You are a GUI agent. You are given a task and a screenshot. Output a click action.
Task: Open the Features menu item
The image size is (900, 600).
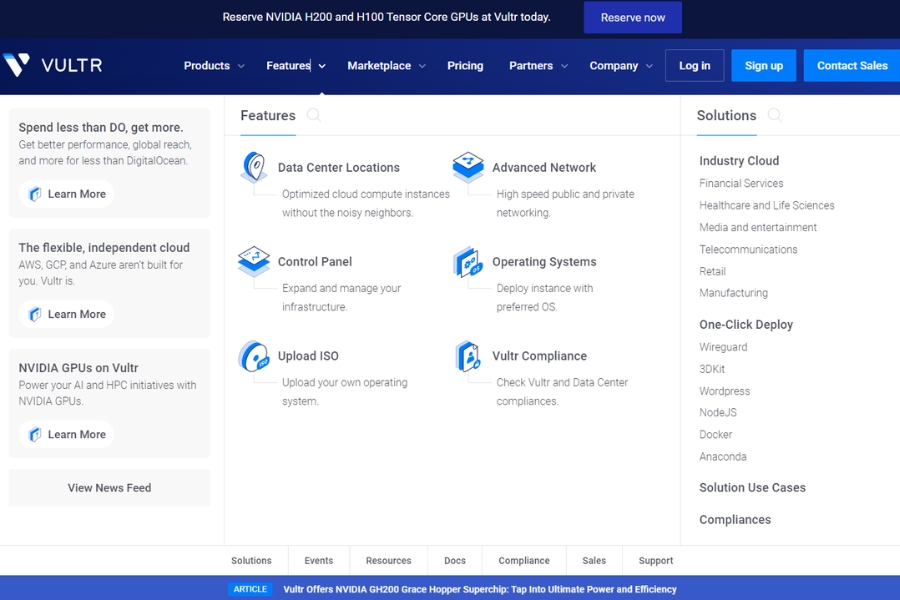point(288,65)
